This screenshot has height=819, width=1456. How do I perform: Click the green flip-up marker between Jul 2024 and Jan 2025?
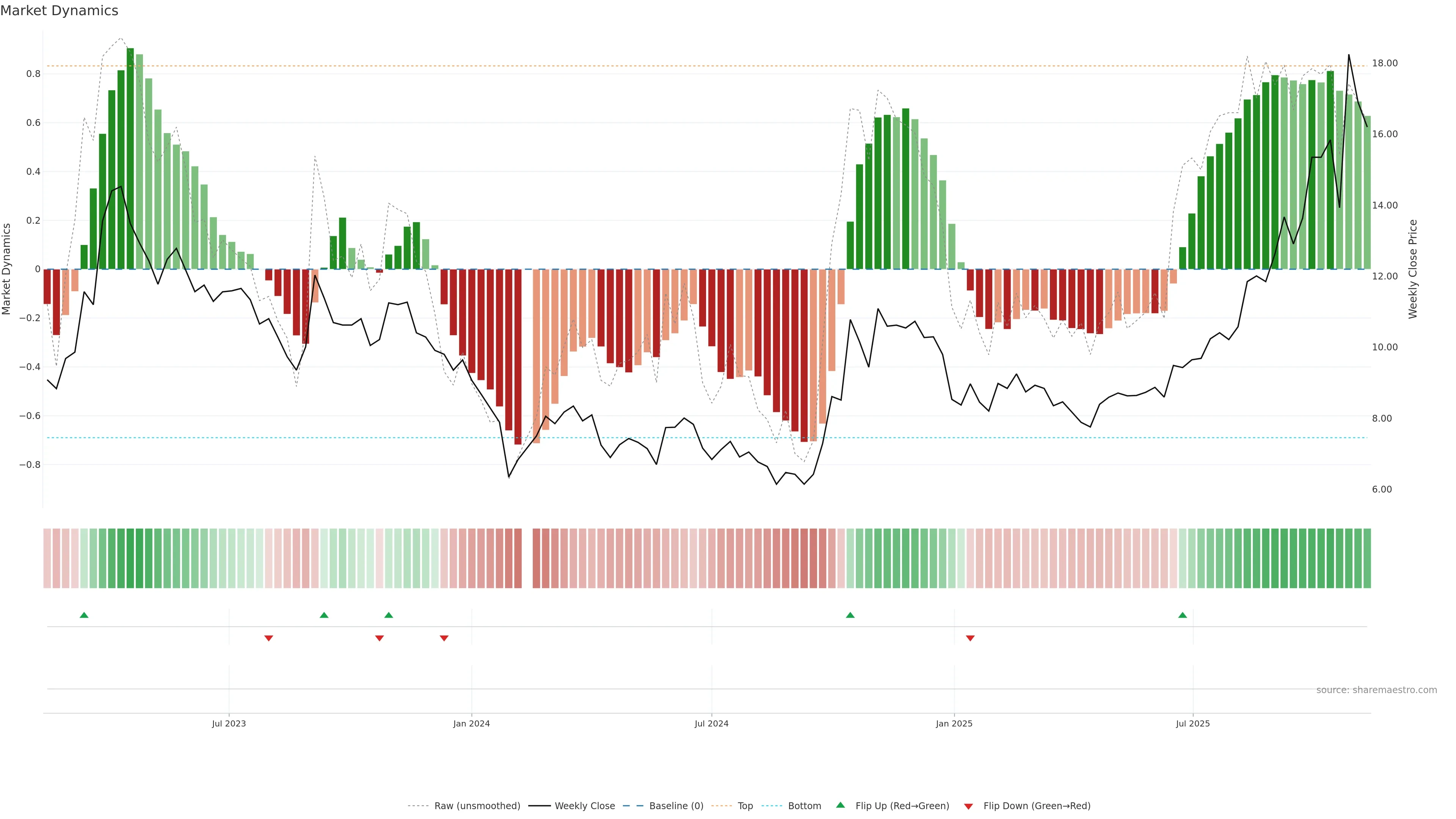[850, 615]
